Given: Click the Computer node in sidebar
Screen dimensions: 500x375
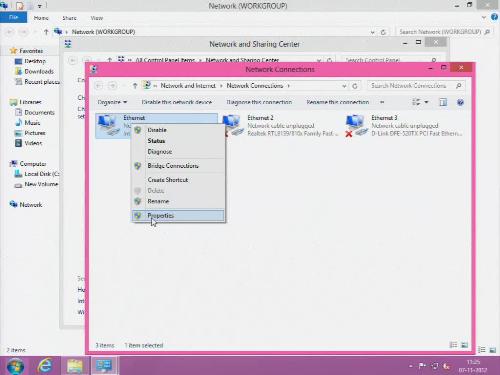Looking at the screenshot, I should 28,164.
